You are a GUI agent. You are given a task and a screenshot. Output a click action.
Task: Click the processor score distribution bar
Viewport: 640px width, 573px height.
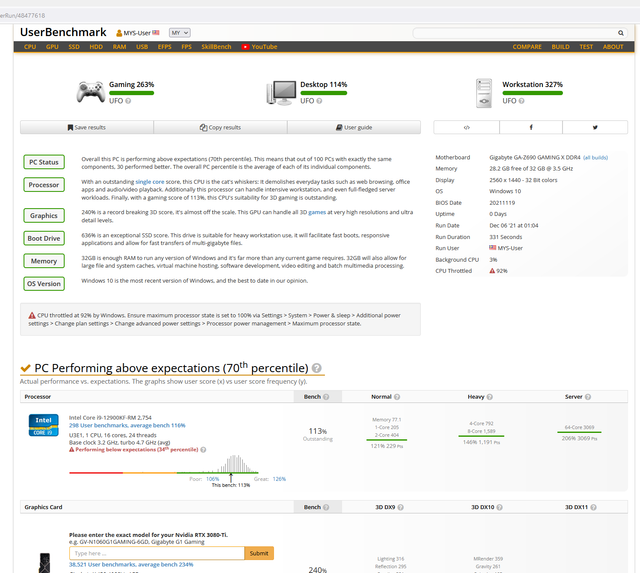click(163, 473)
